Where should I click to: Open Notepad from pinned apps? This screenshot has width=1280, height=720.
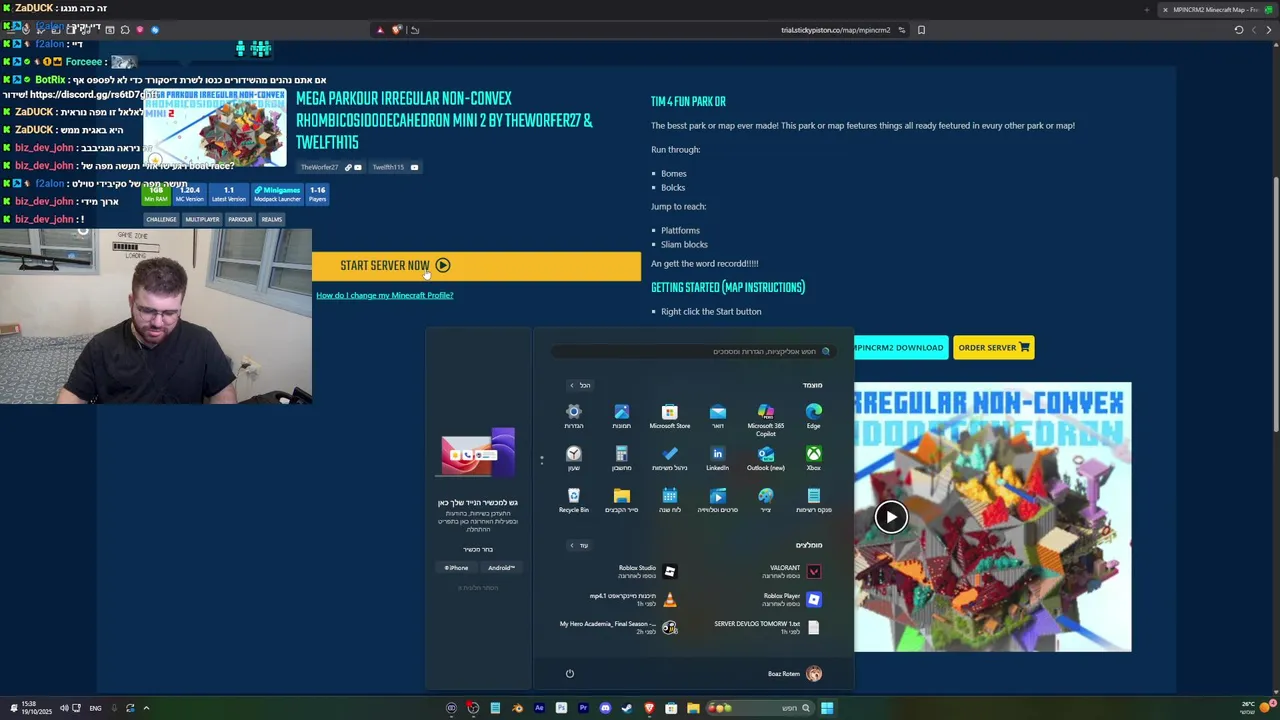[814, 501]
